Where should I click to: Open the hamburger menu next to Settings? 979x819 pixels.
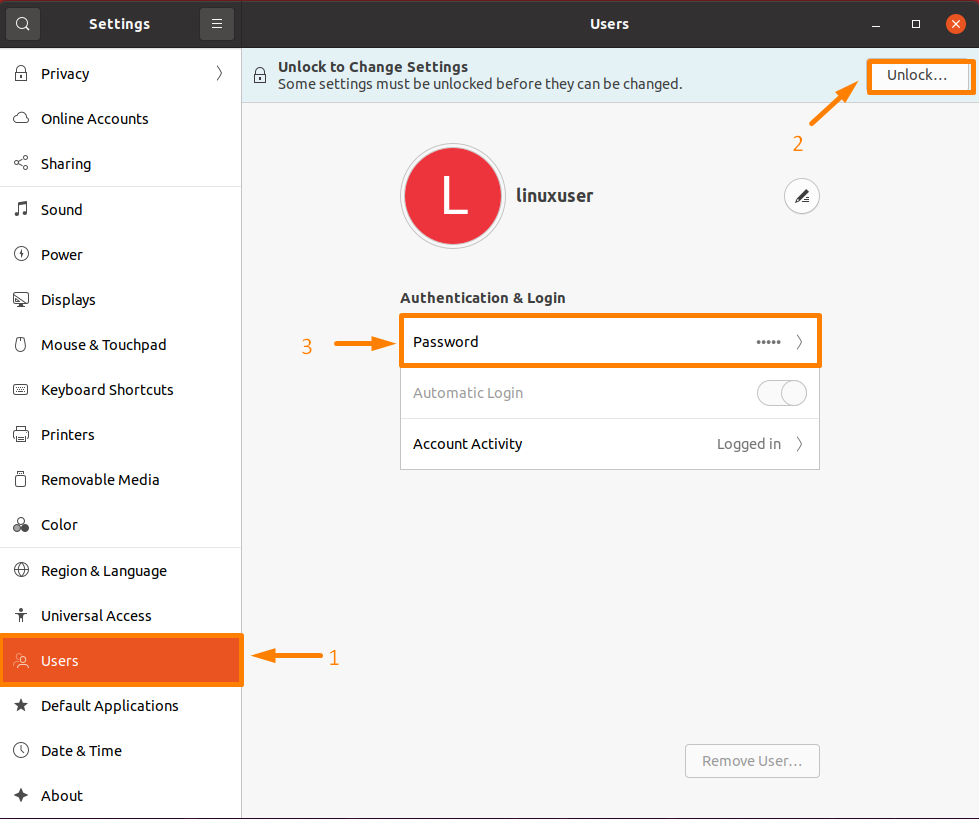point(217,23)
